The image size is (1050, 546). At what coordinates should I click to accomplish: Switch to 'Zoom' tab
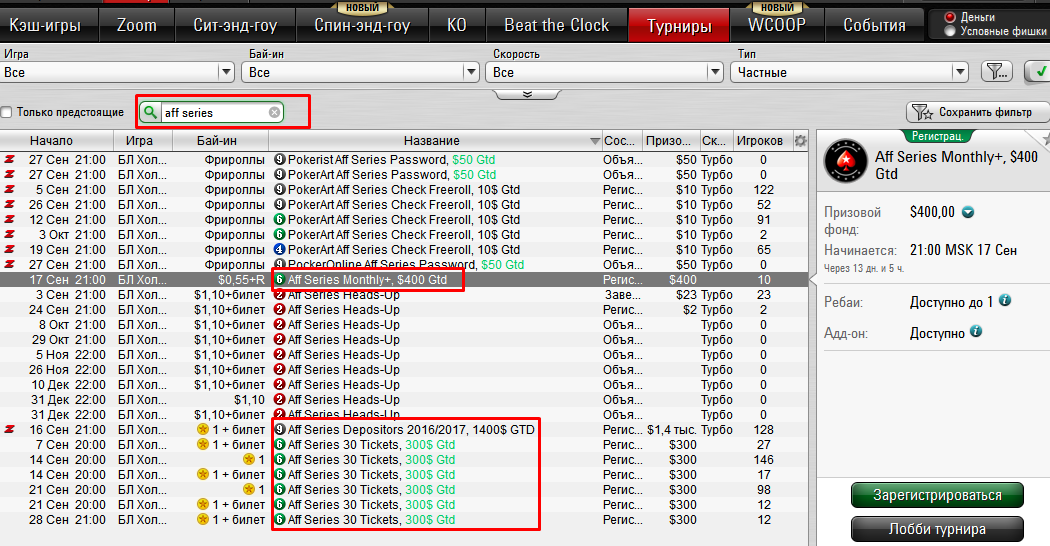coord(137,25)
